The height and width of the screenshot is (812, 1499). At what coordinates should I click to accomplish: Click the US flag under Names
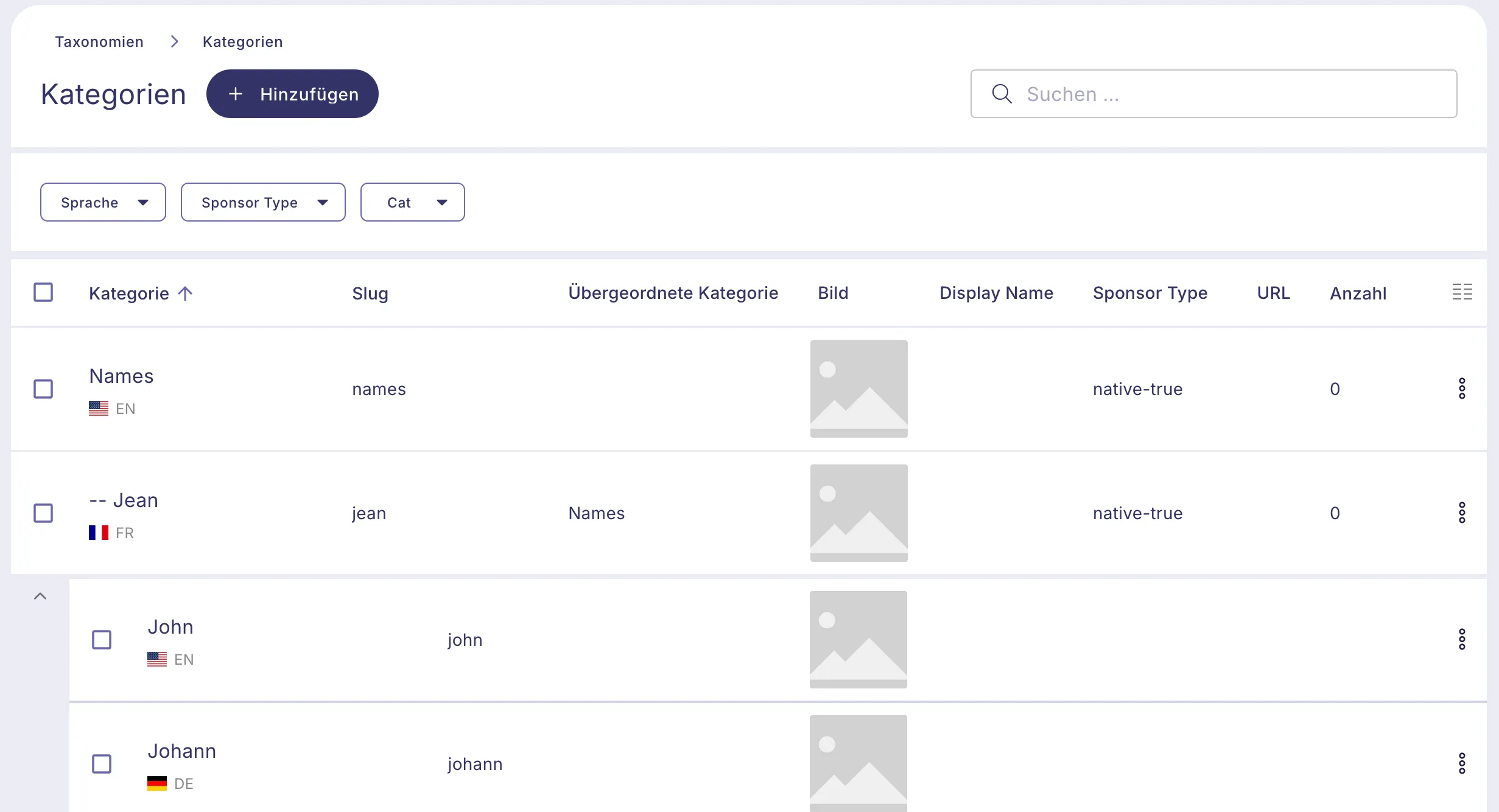point(99,408)
